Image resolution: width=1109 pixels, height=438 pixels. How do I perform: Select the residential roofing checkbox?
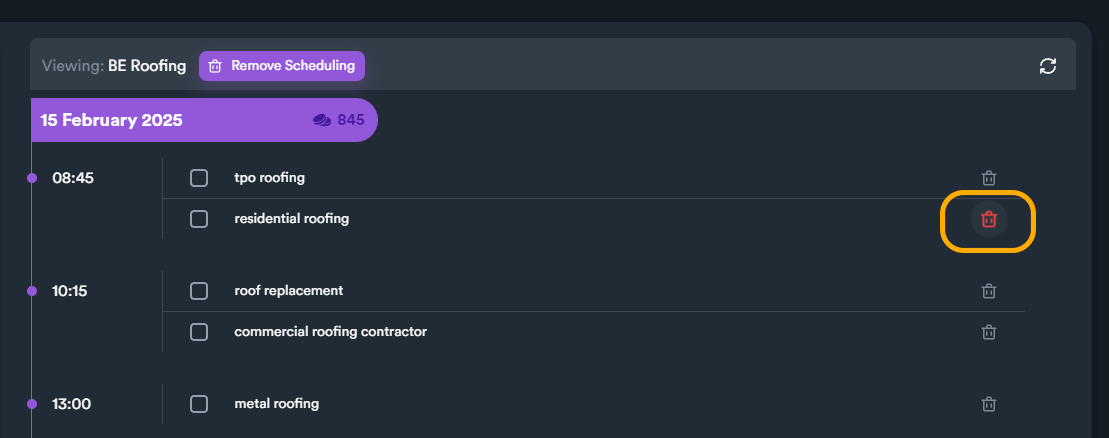tap(199, 219)
